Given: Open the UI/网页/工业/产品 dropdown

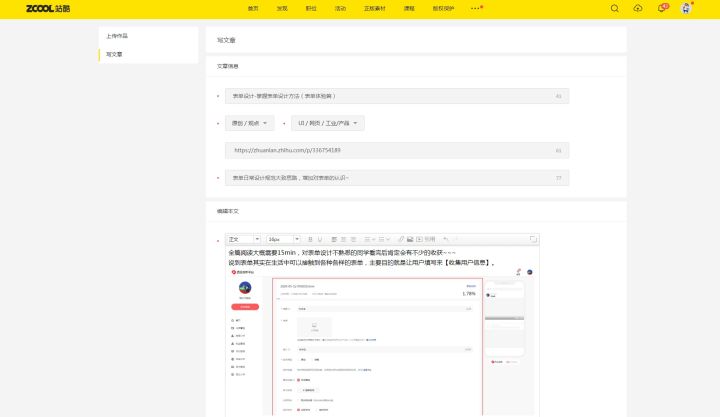Looking at the screenshot, I should coord(328,123).
